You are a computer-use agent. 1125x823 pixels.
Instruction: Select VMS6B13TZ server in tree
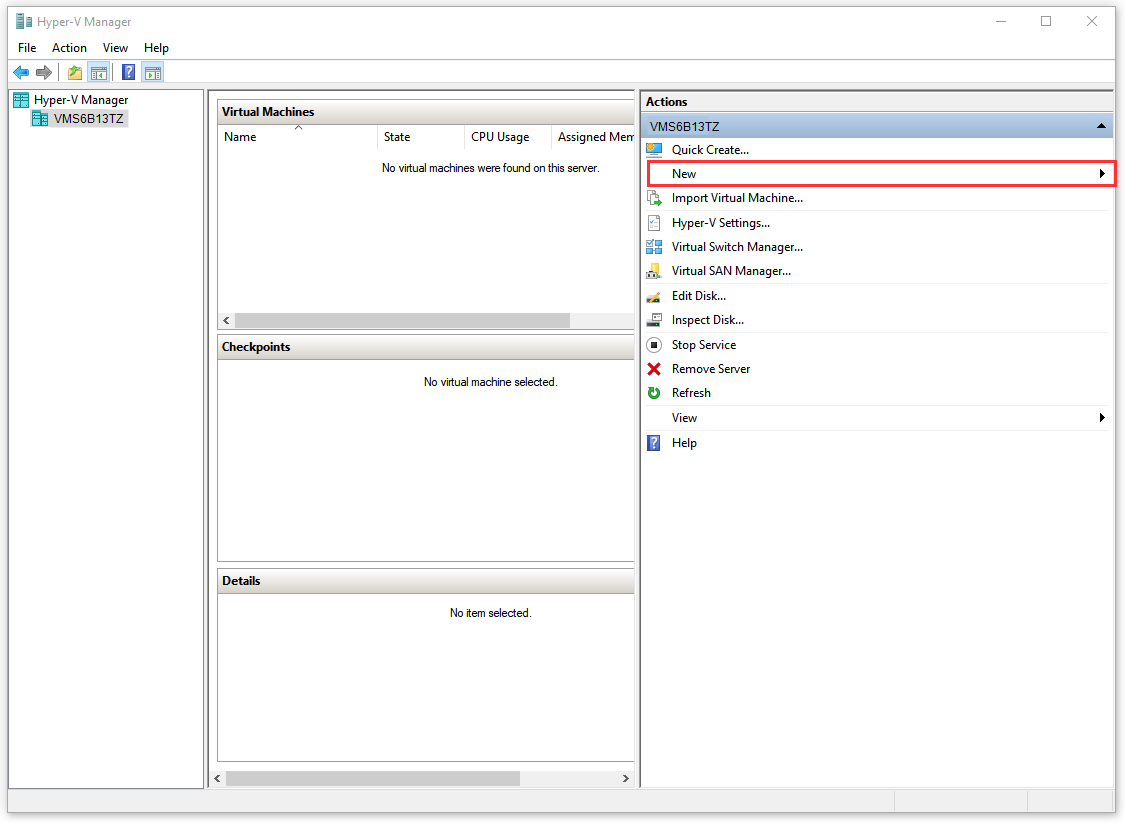[x=88, y=118]
